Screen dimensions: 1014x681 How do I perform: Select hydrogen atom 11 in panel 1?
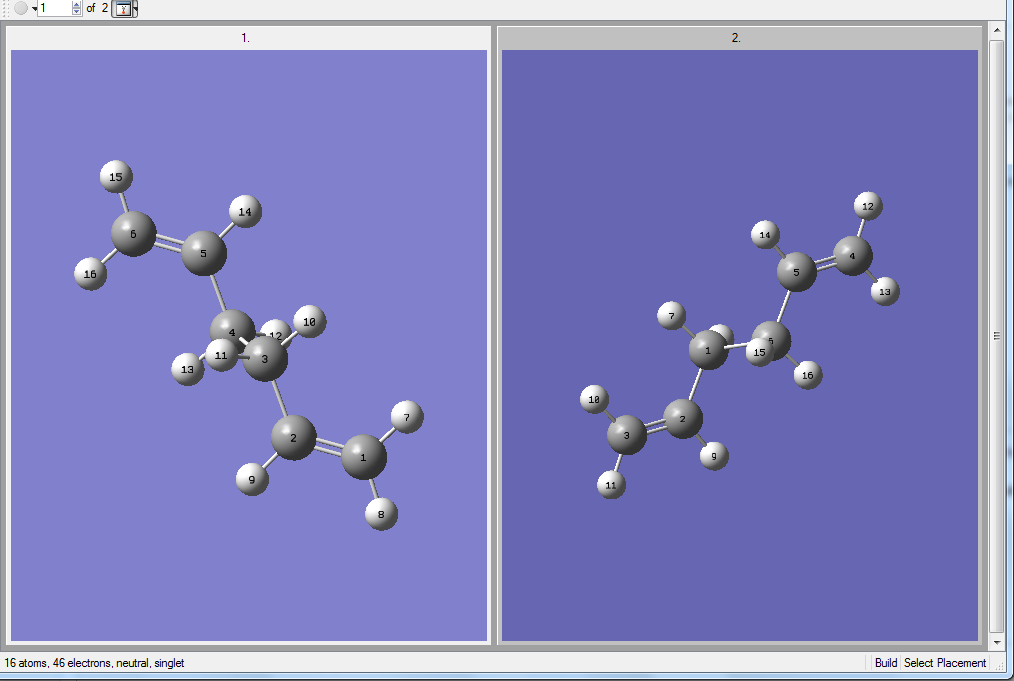point(221,355)
